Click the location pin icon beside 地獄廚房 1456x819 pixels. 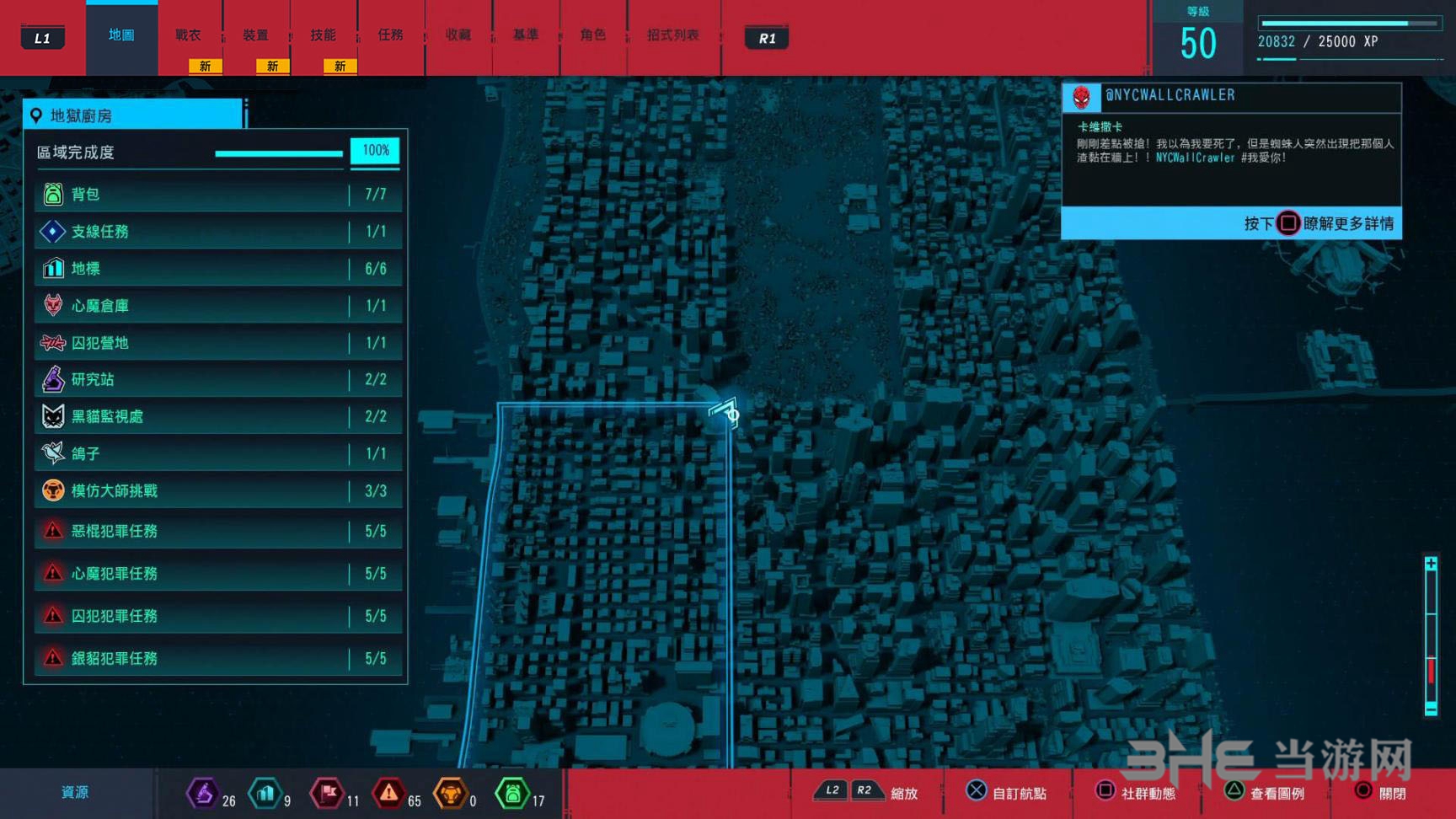36,115
